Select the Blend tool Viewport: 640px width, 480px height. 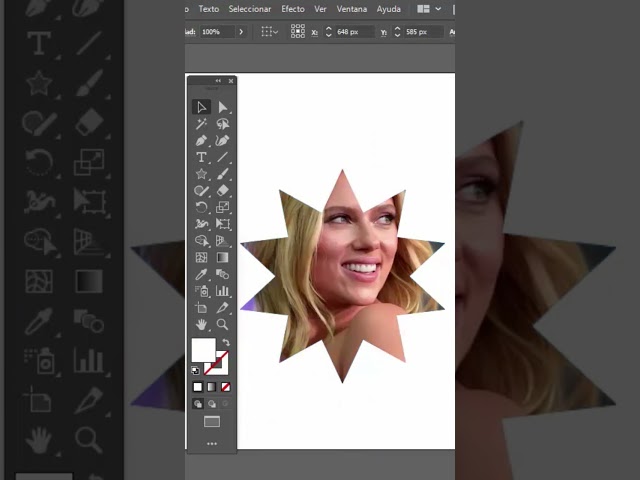click(222, 274)
